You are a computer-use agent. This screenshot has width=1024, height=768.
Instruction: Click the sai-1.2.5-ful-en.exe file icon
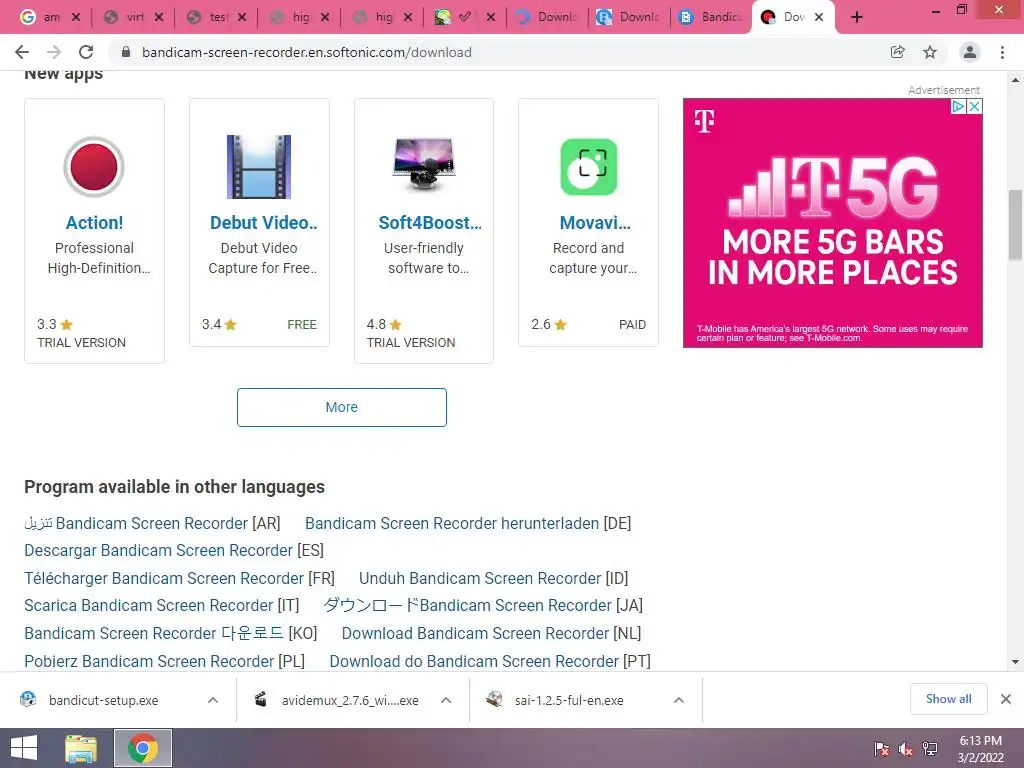click(494, 699)
